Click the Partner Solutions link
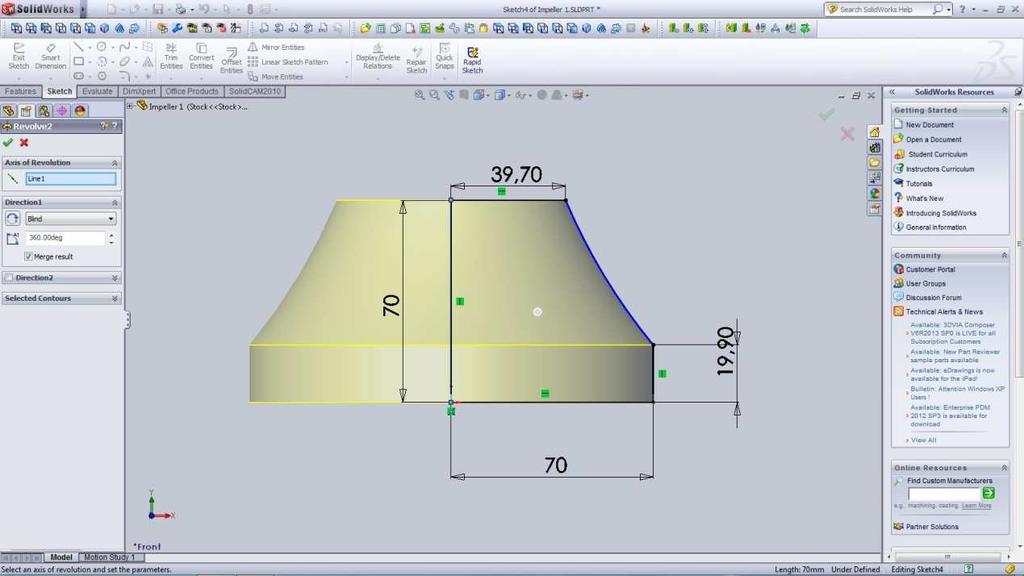1024x576 pixels. (932, 526)
